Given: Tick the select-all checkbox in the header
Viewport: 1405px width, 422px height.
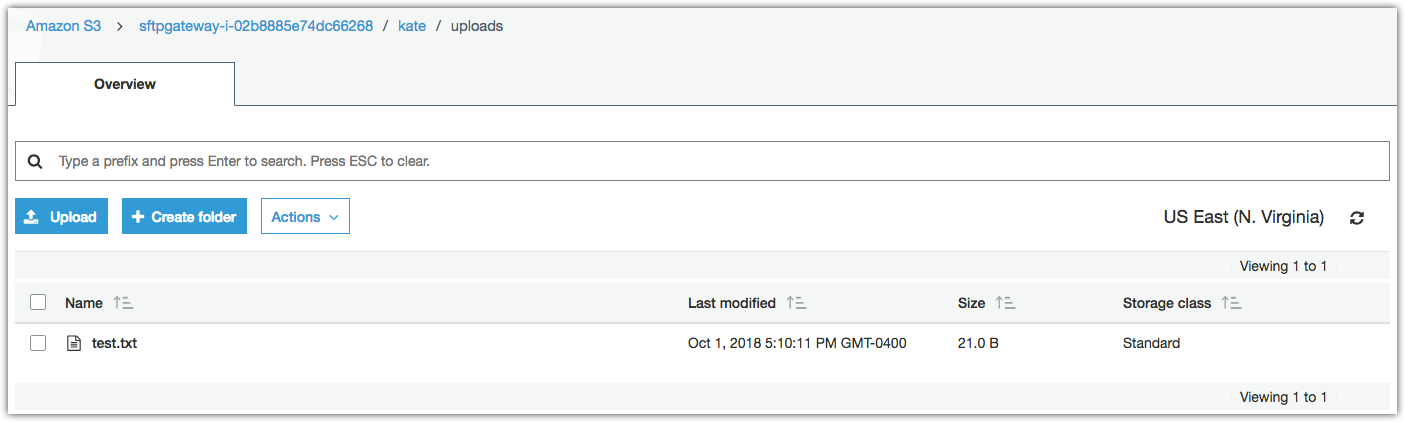Looking at the screenshot, I should point(38,302).
